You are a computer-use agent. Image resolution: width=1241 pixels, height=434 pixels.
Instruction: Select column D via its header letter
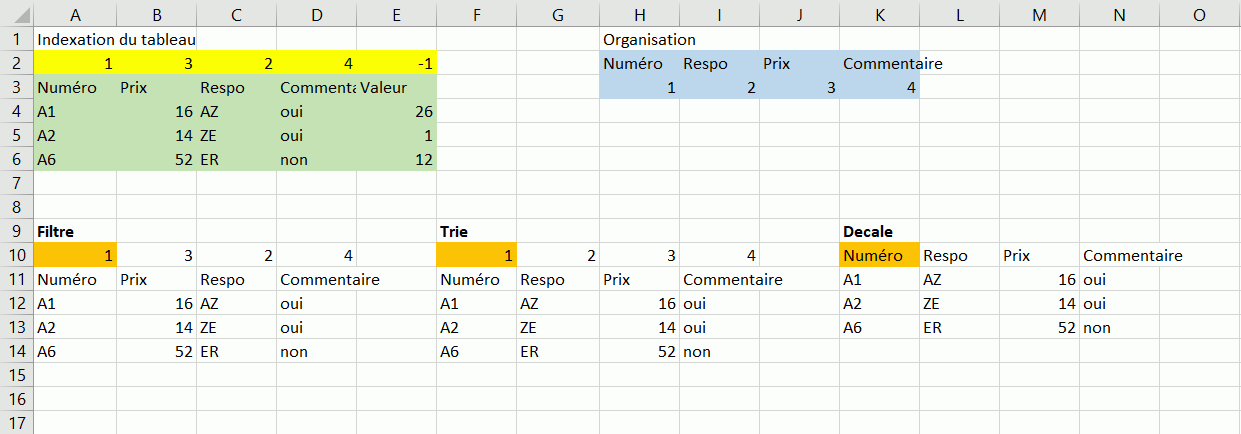pos(316,14)
